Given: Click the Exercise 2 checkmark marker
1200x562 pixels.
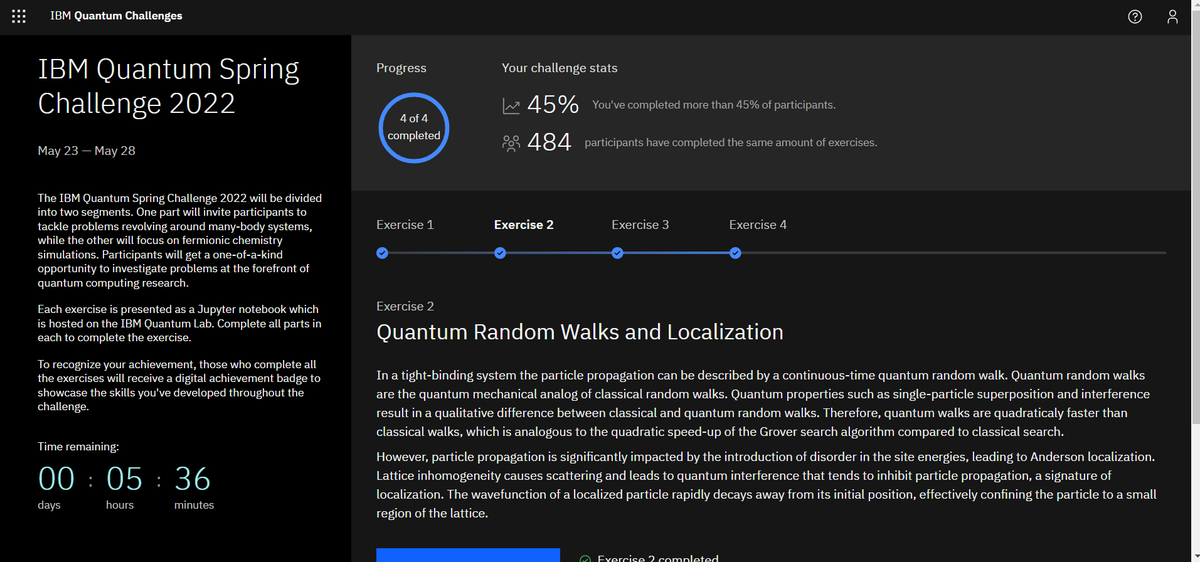Looking at the screenshot, I should pos(500,253).
